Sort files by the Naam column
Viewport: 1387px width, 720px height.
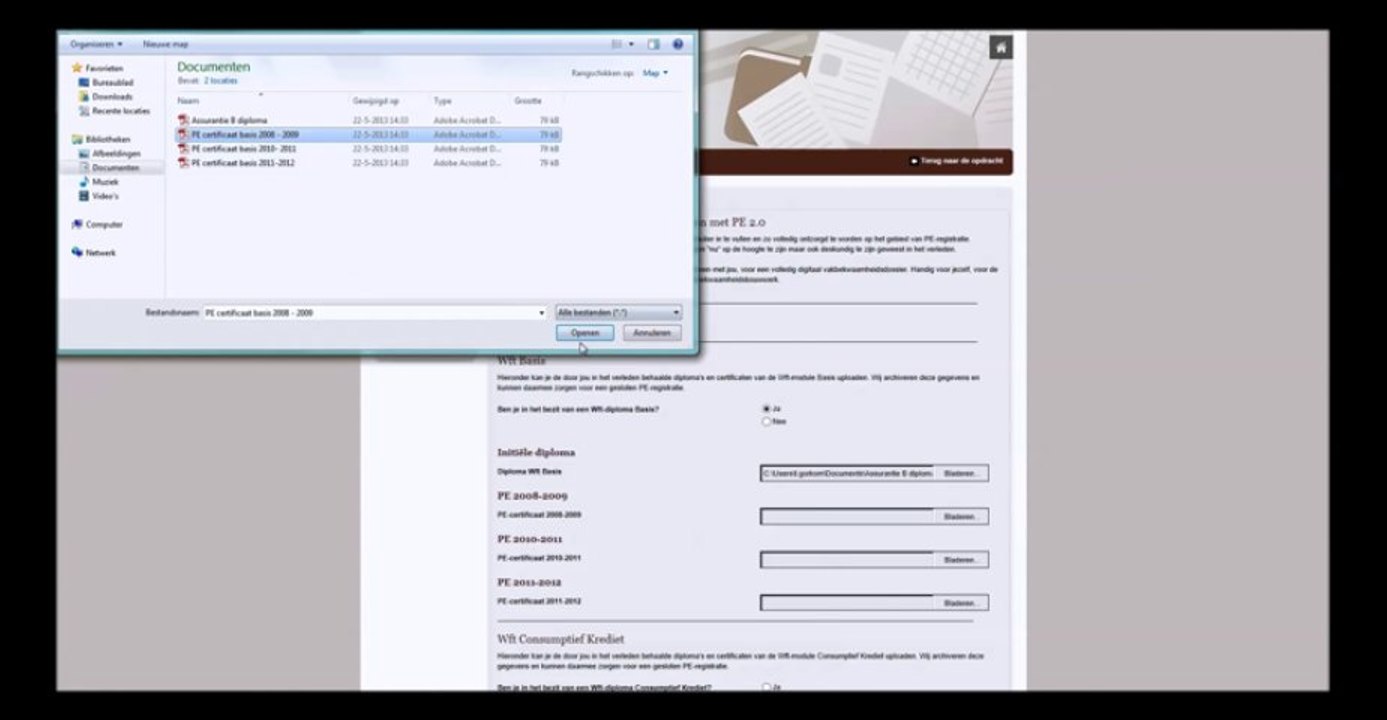pos(188,101)
